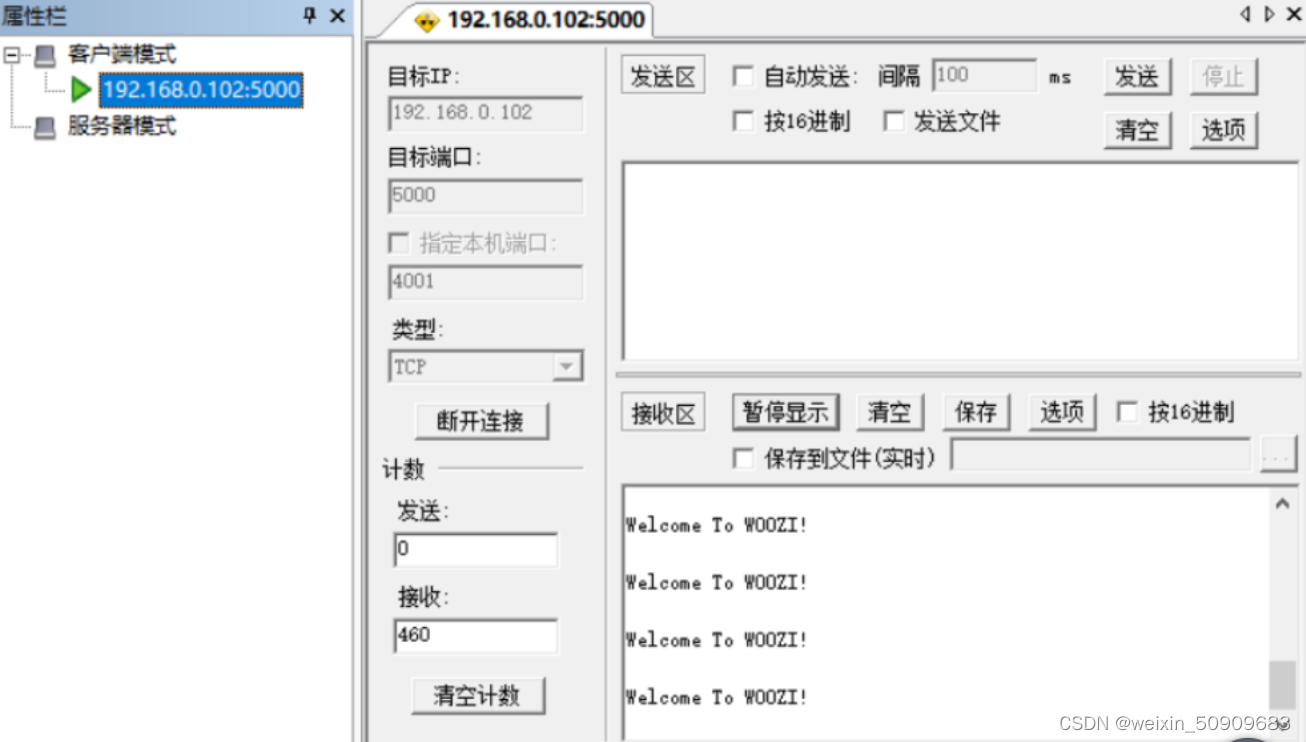
Task: Clear the receive area with 清空
Action: pos(889,412)
